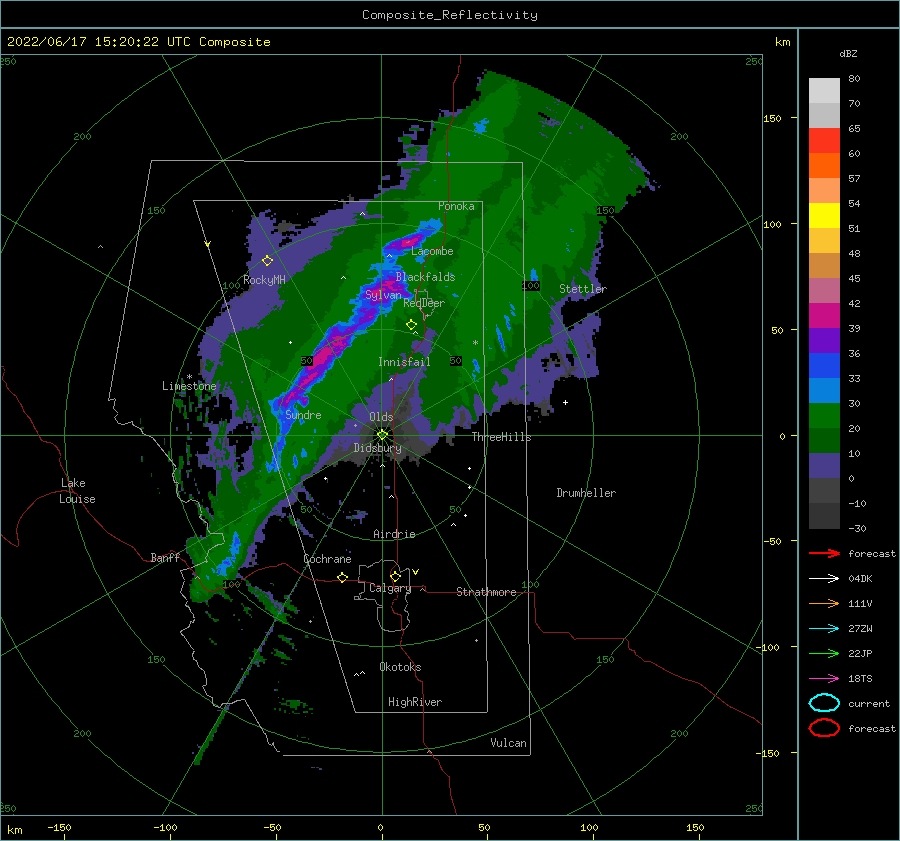Click the yellow diamond marker below RedDeer
This screenshot has width=900, height=841.
[x=411, y=325]
